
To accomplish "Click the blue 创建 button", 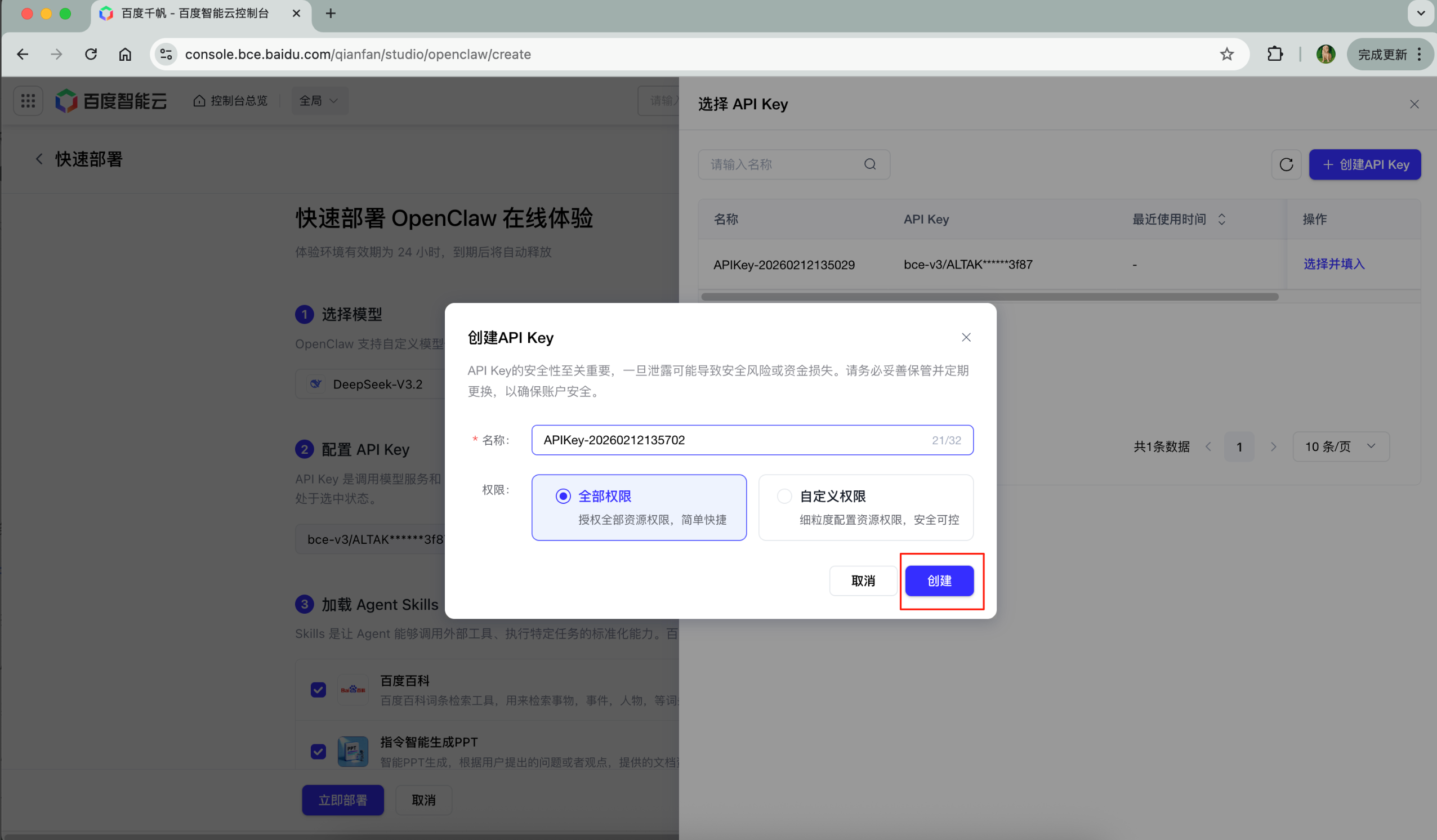I will 939,580.
